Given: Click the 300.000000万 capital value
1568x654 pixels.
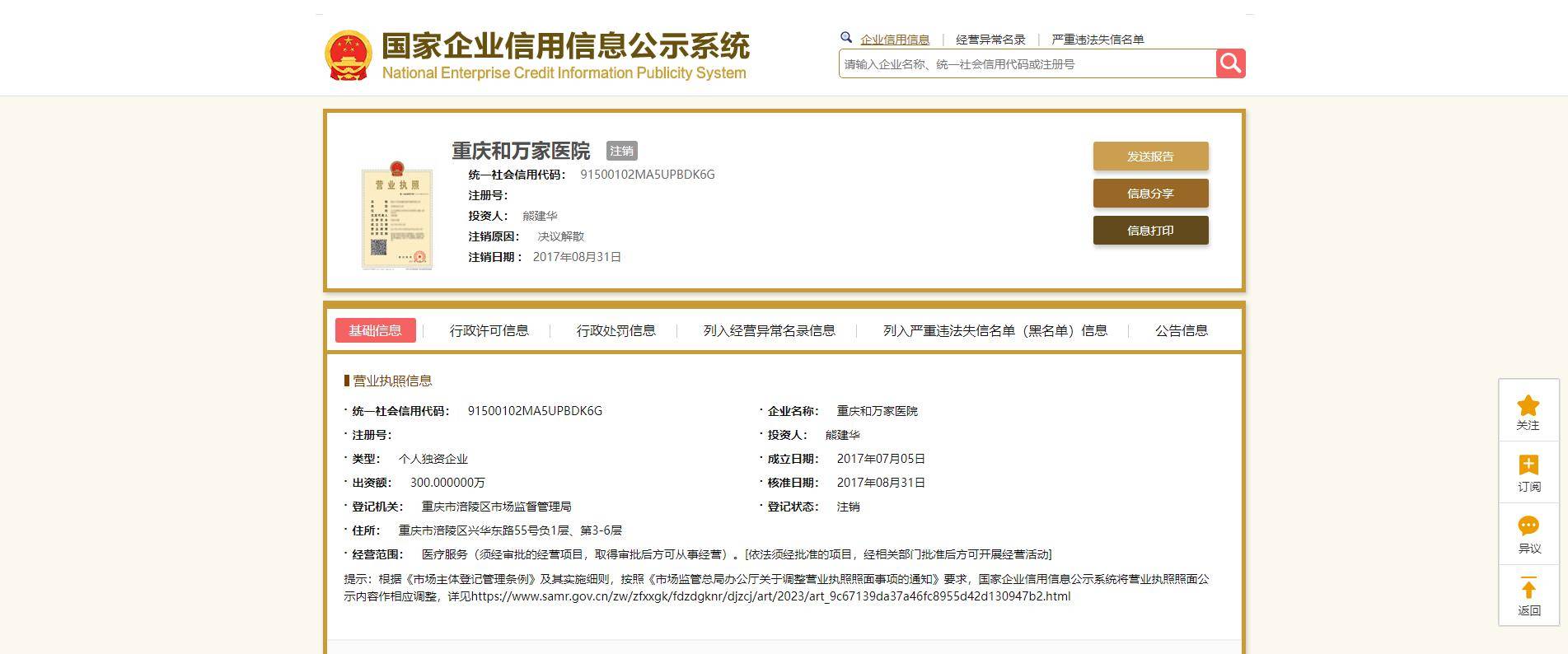Looking at the screenshot, I should 447,483.
